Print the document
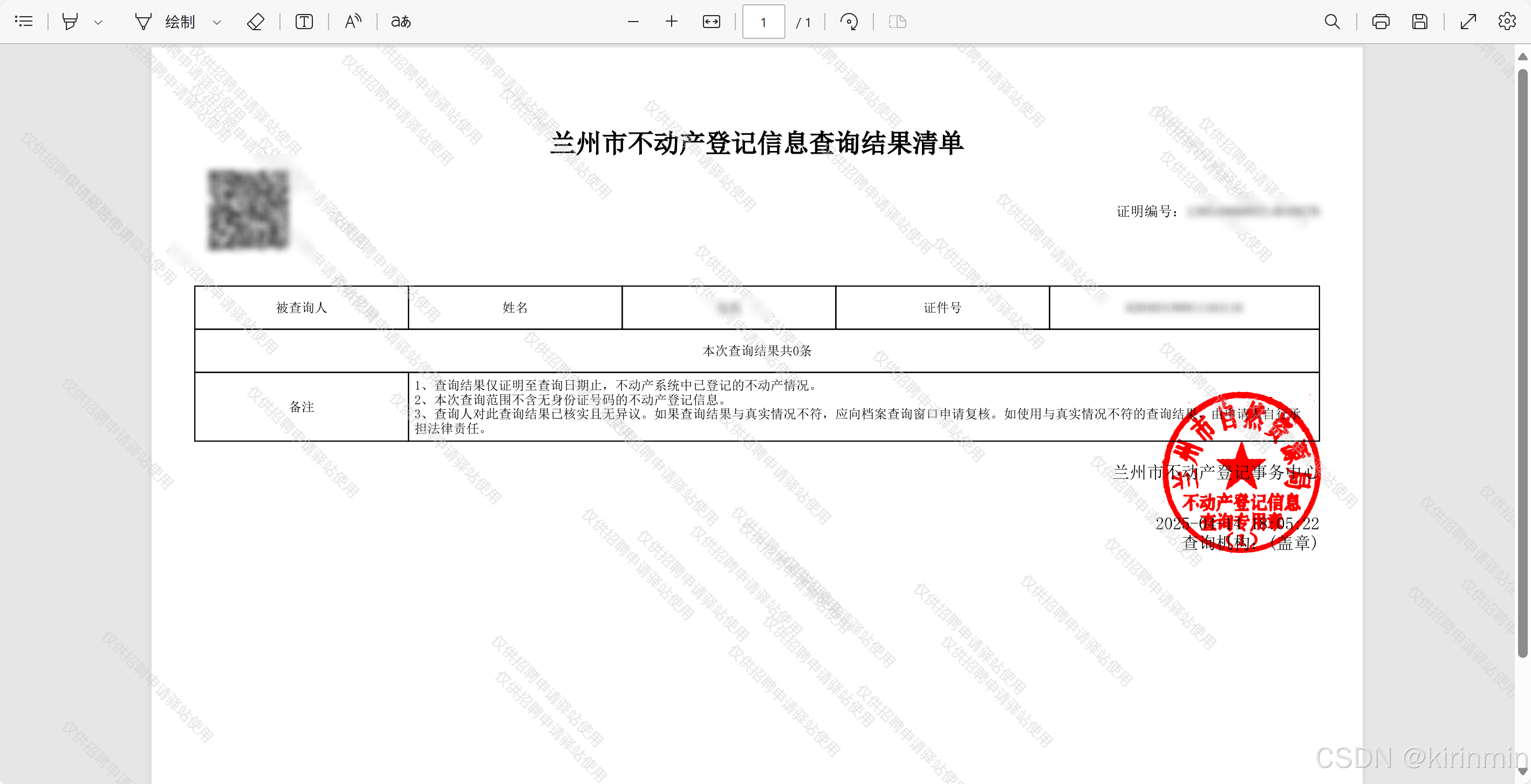 [1380, 22]
